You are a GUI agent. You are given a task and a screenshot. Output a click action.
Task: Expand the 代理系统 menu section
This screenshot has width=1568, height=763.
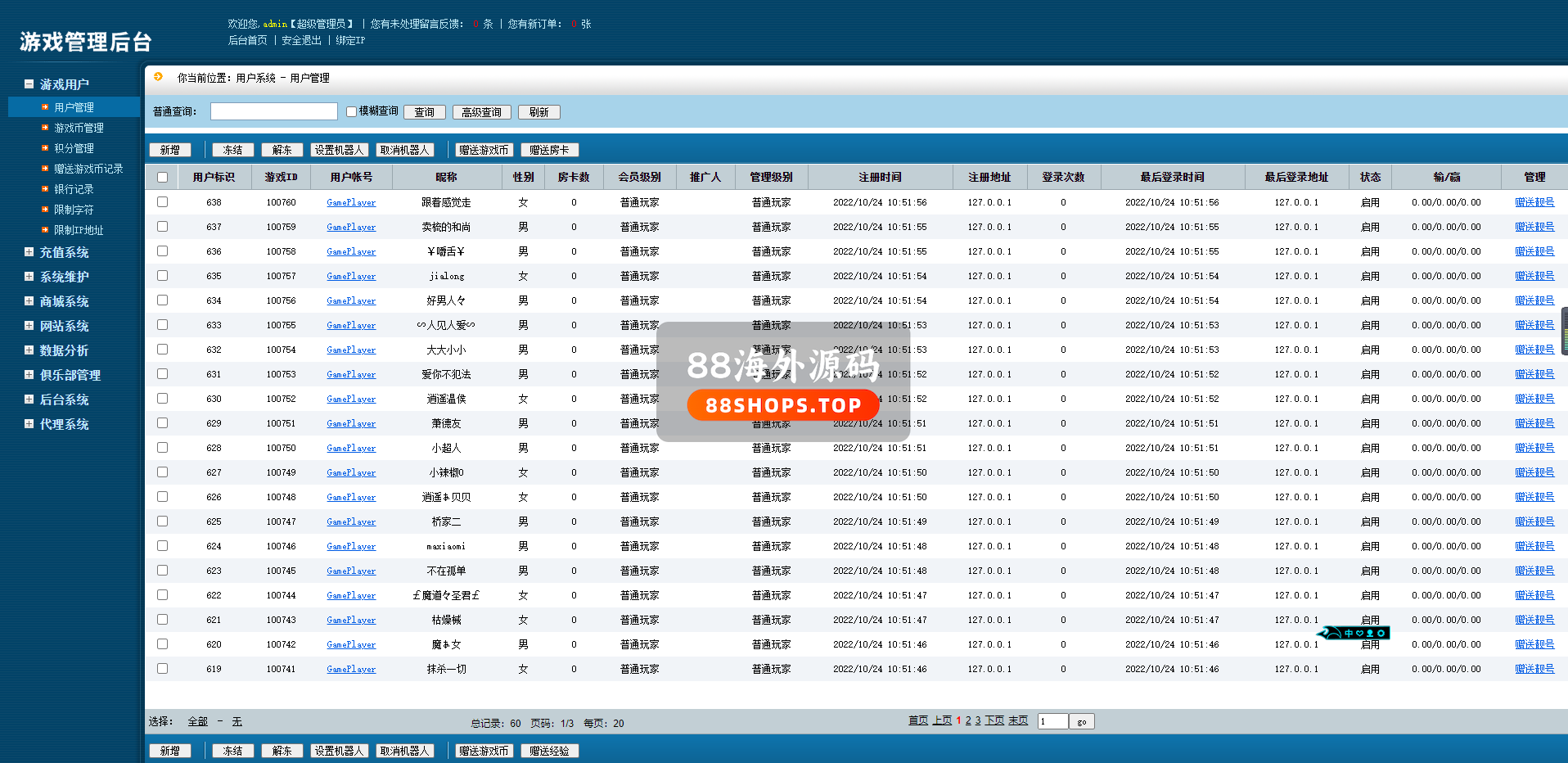point(29,424)
